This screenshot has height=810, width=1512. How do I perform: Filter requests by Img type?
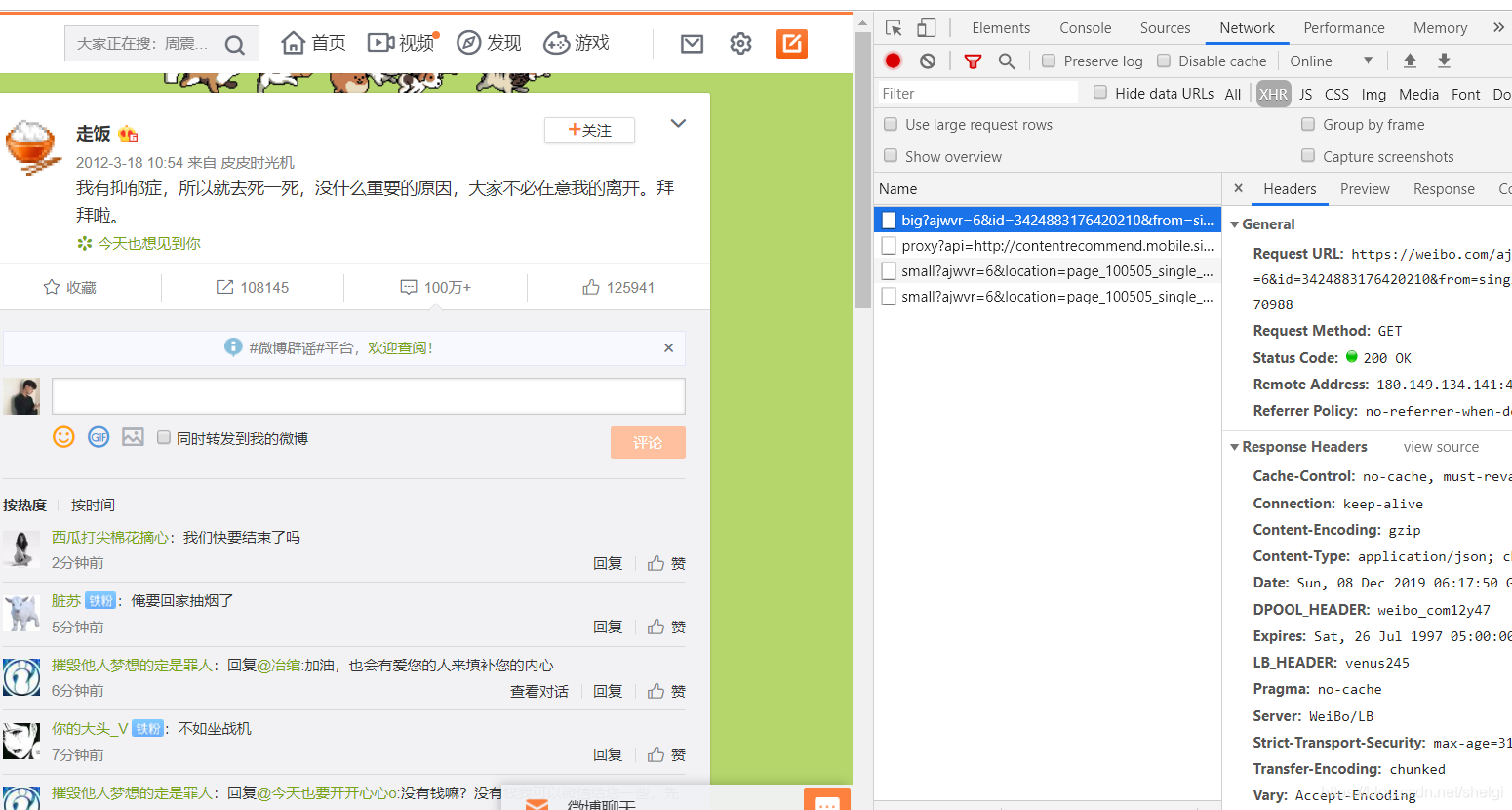[1373, 94]
